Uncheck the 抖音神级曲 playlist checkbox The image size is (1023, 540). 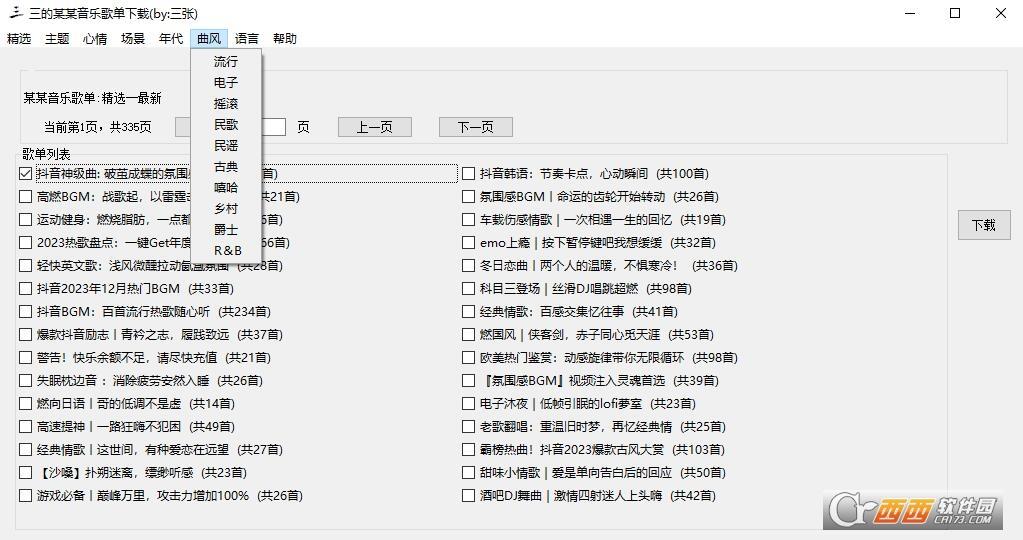click(x=26, y=174)
